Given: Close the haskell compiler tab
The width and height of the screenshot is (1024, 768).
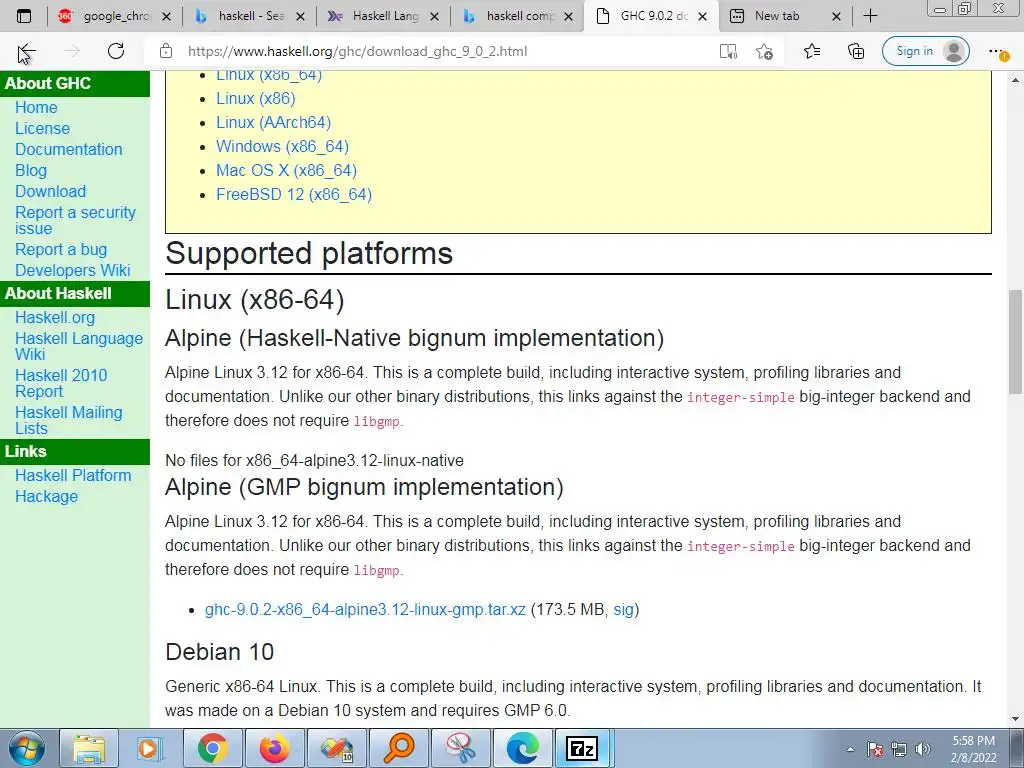Looking at the screenshot, I should pyautogui.click(x=568, y=16).
